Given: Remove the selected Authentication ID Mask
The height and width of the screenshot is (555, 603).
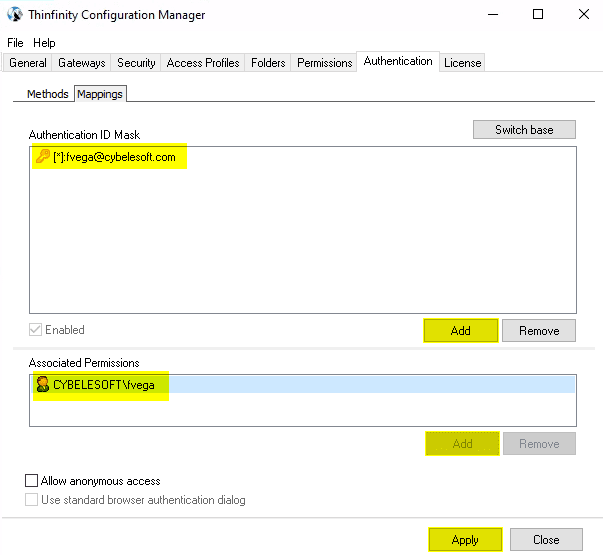Looking at the screenshot, I should 539,330.
